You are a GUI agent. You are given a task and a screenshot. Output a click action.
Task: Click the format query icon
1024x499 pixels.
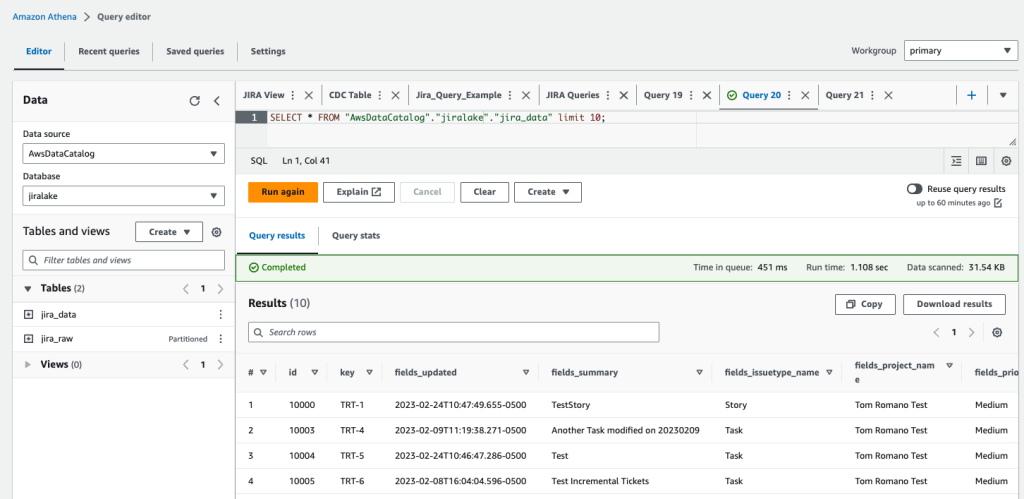coord(956,161)
